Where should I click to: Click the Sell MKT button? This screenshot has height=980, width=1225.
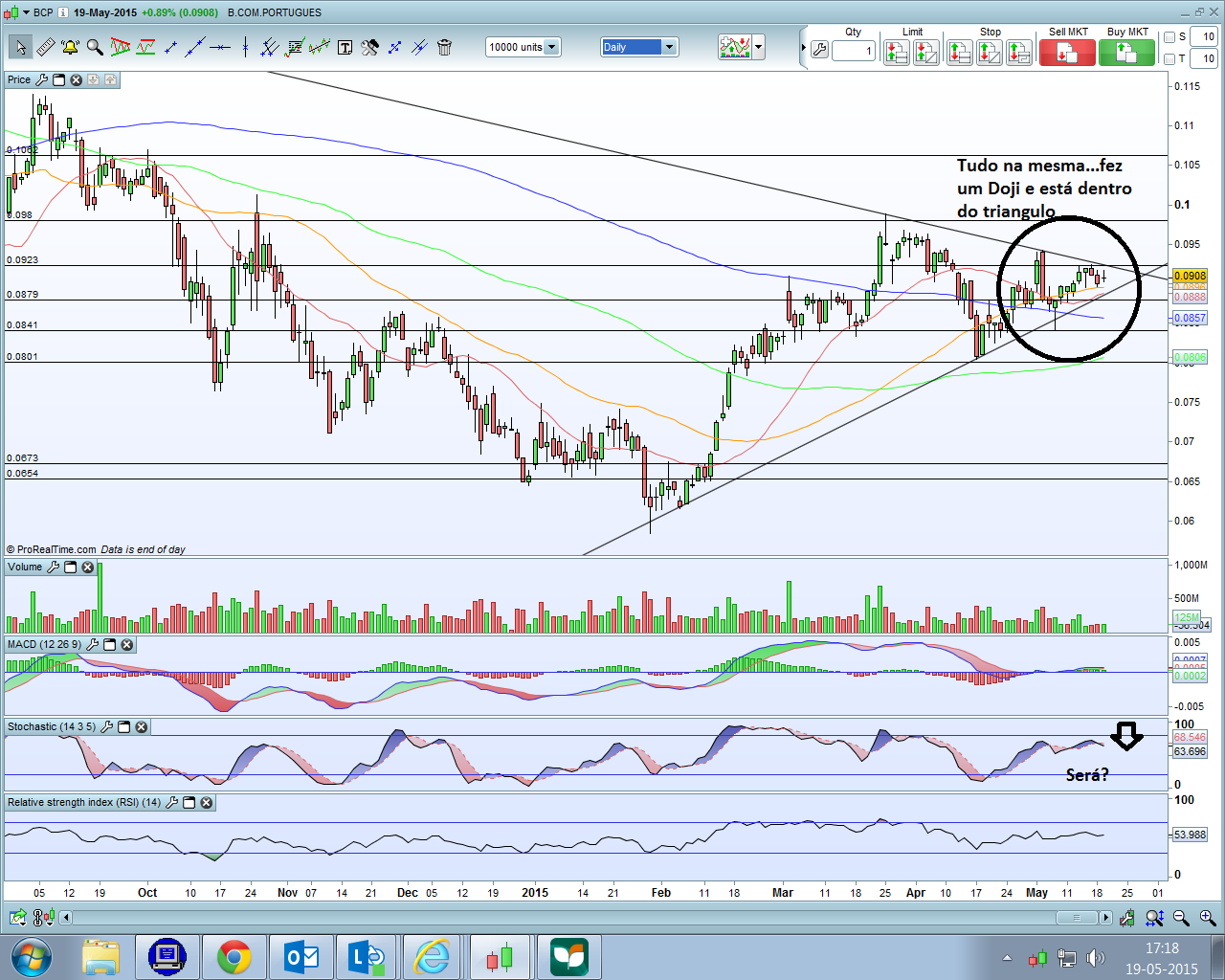coord(1067,53)
